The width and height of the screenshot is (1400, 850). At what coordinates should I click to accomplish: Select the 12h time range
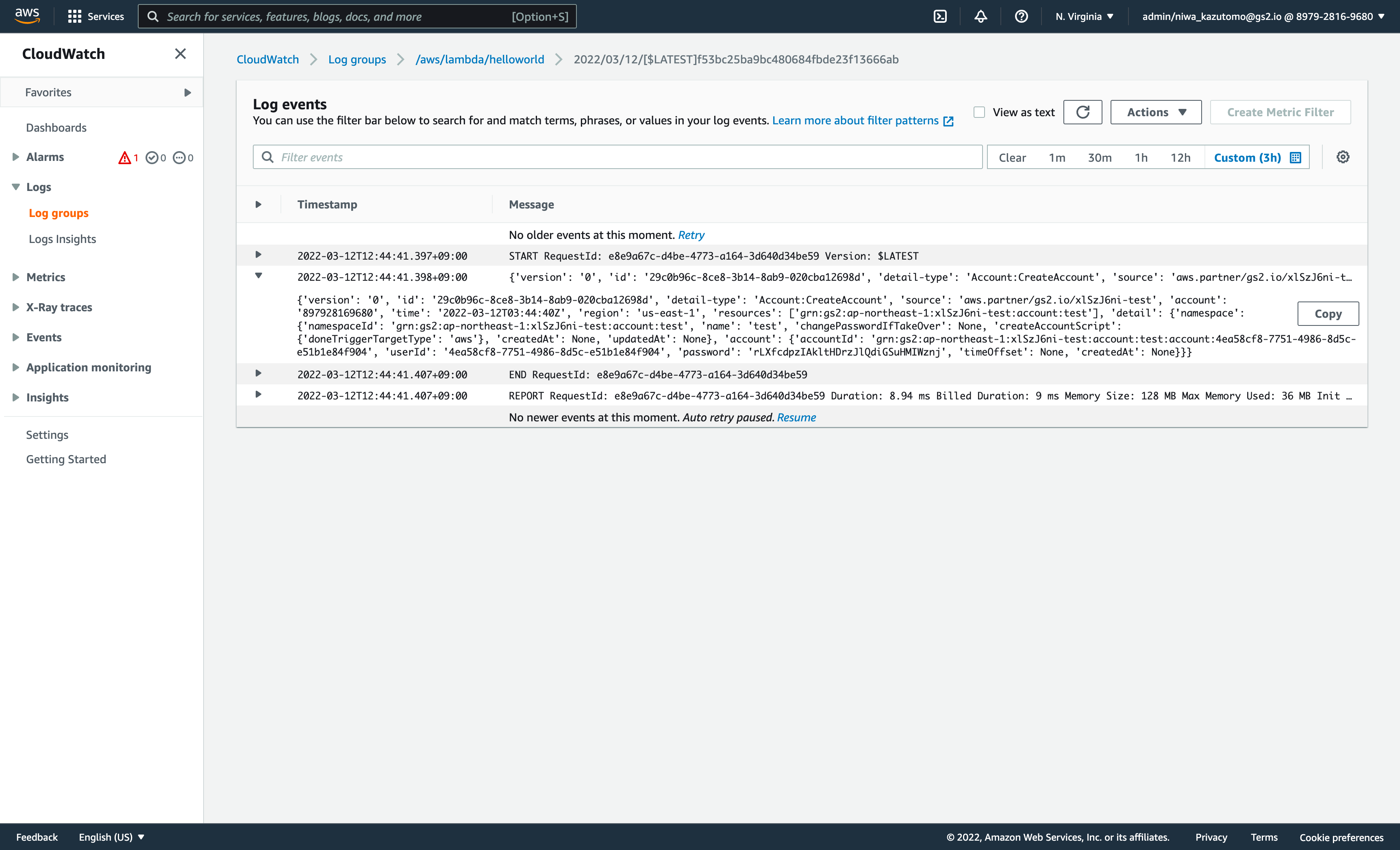point(1180,158)
